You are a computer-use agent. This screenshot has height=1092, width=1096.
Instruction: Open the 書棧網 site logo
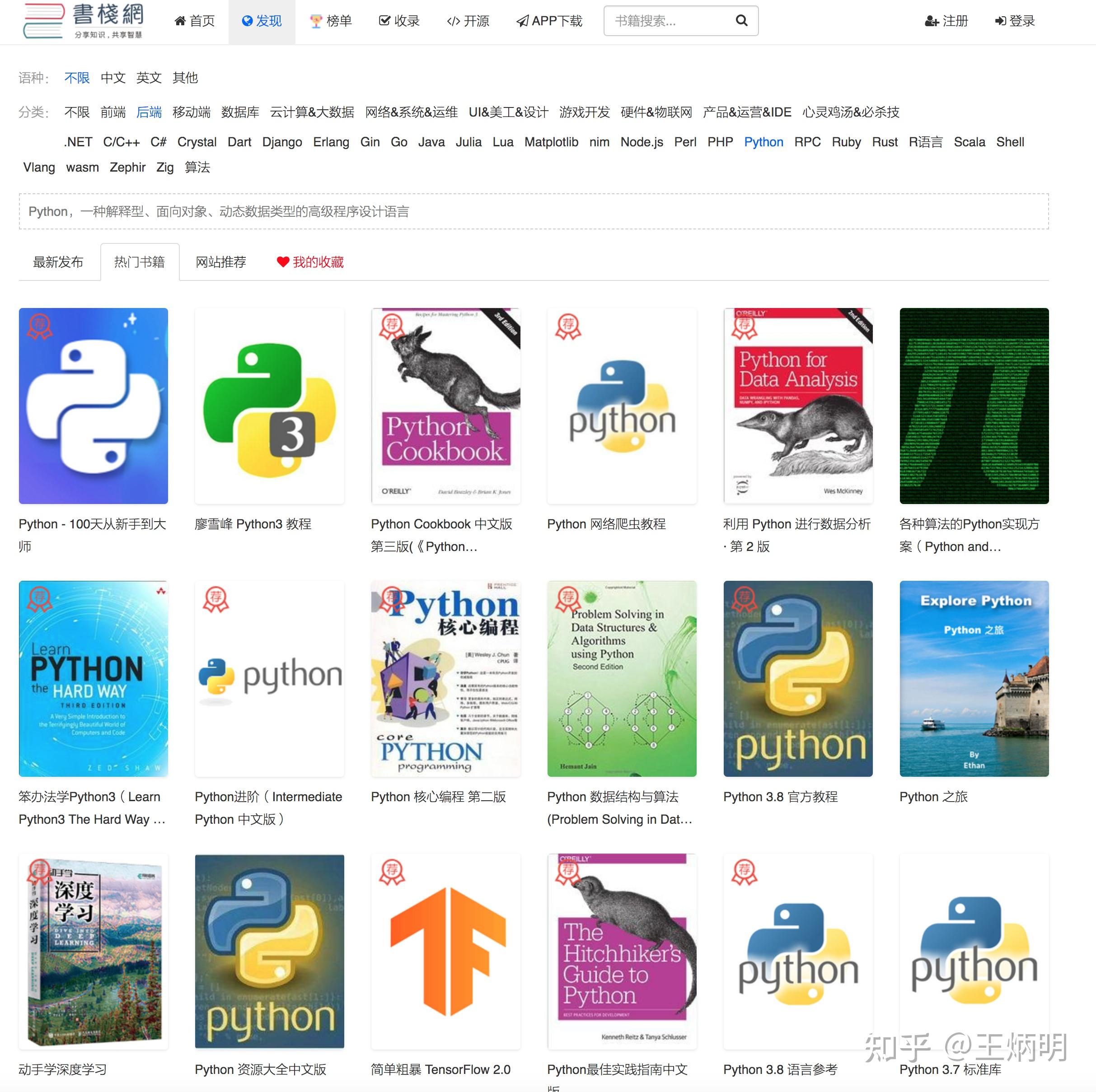(x=84, y=21)
